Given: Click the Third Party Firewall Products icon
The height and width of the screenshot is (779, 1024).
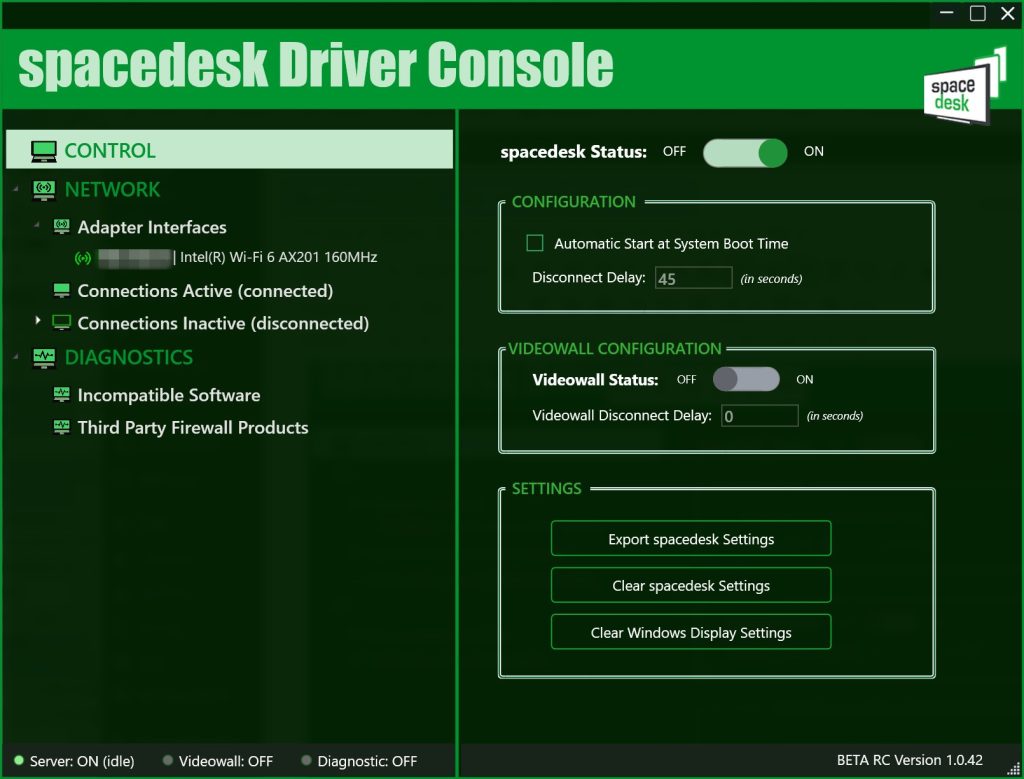Looking at the screenshot, I should (61, 427).
